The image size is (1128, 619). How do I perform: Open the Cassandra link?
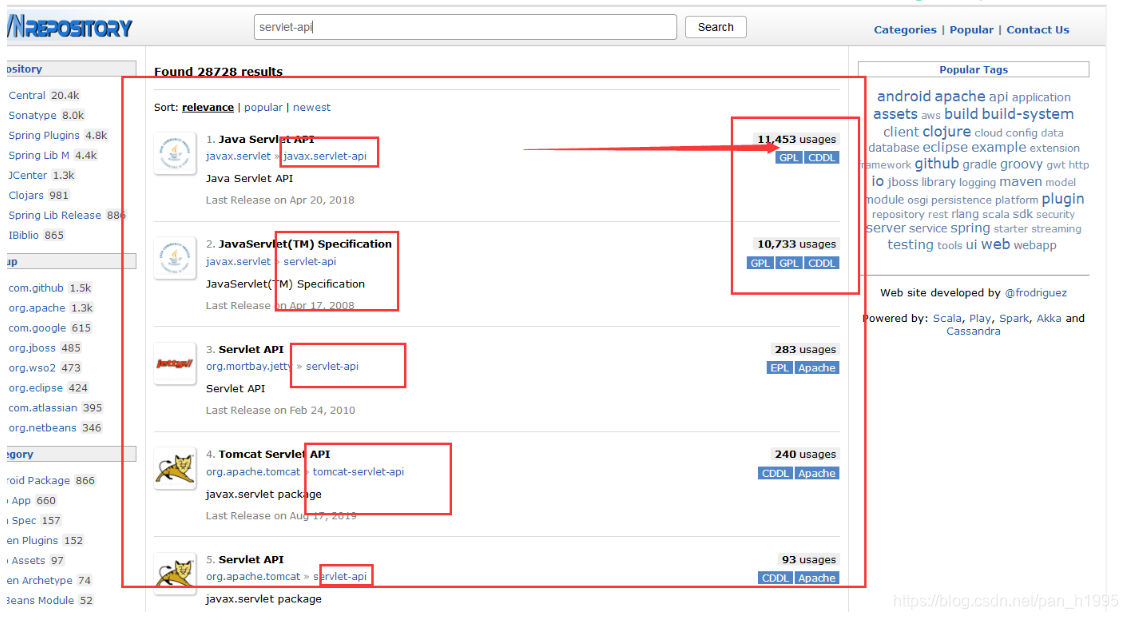973,331
